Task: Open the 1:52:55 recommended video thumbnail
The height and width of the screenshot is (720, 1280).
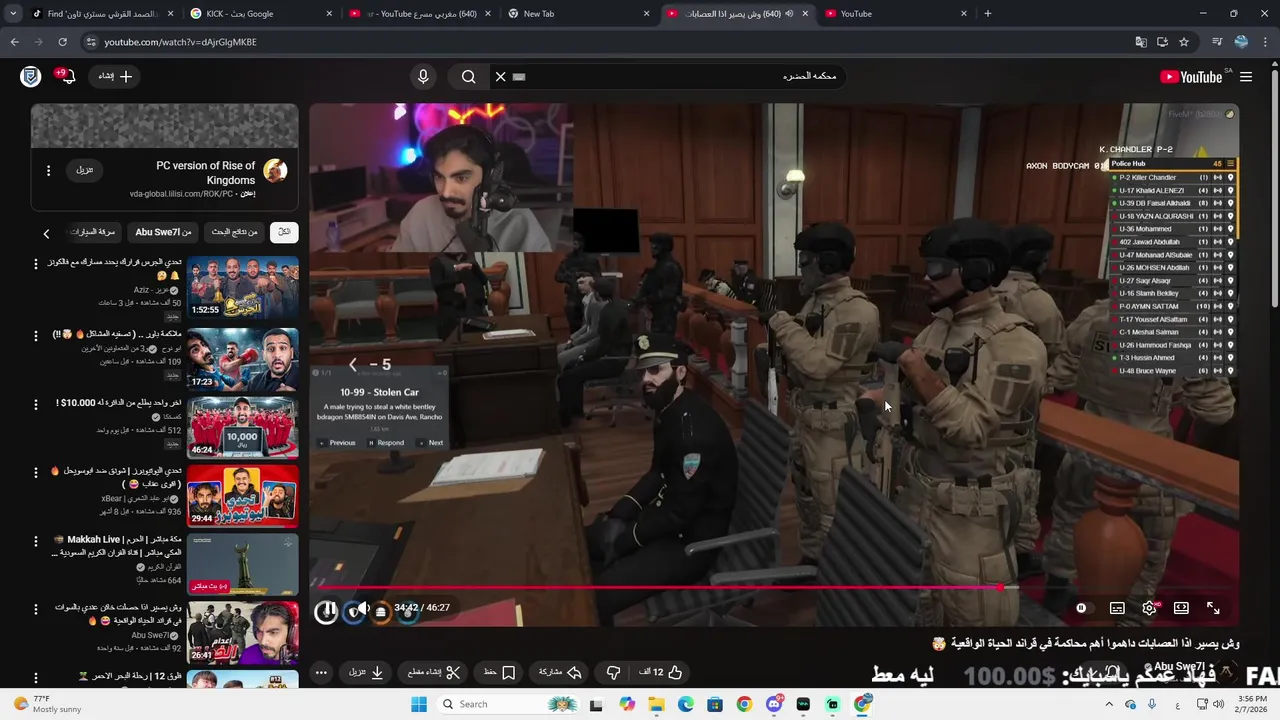Action: [x=242, y=288]
